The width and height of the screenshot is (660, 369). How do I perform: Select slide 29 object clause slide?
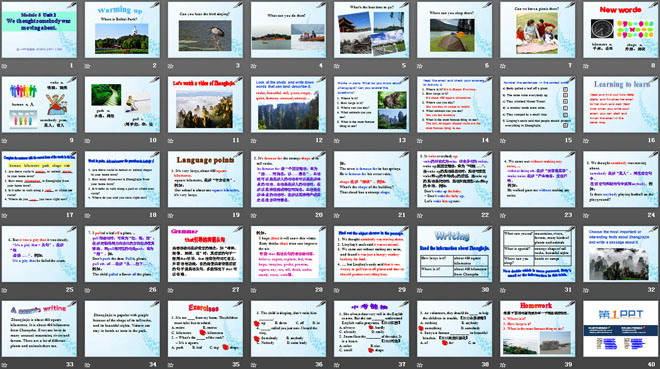[371, 254]
